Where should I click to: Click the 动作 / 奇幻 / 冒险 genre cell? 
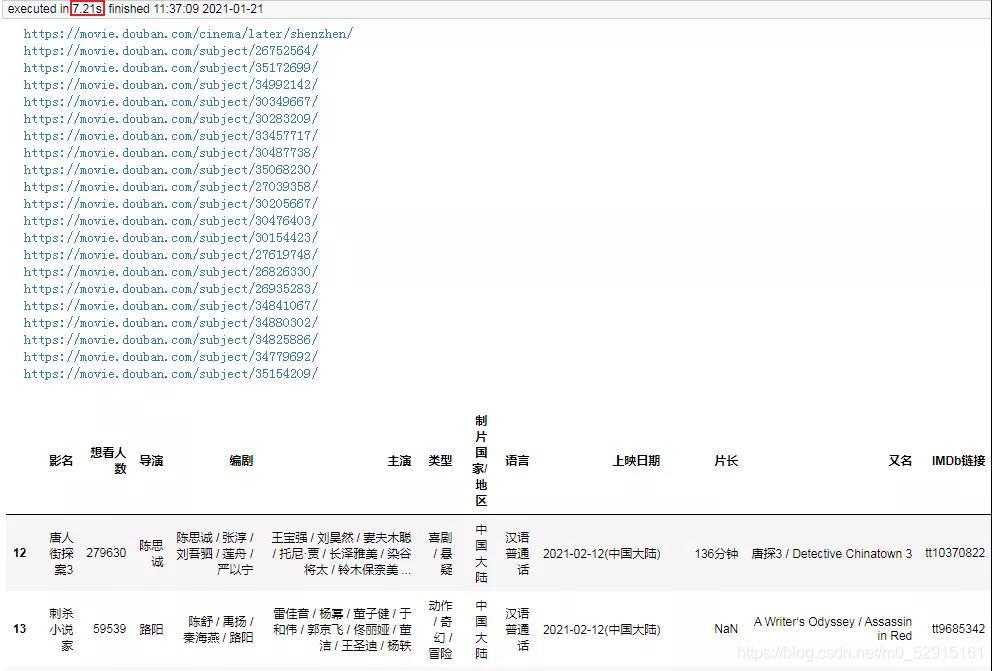pyautogui.click(x=440, y=629)
